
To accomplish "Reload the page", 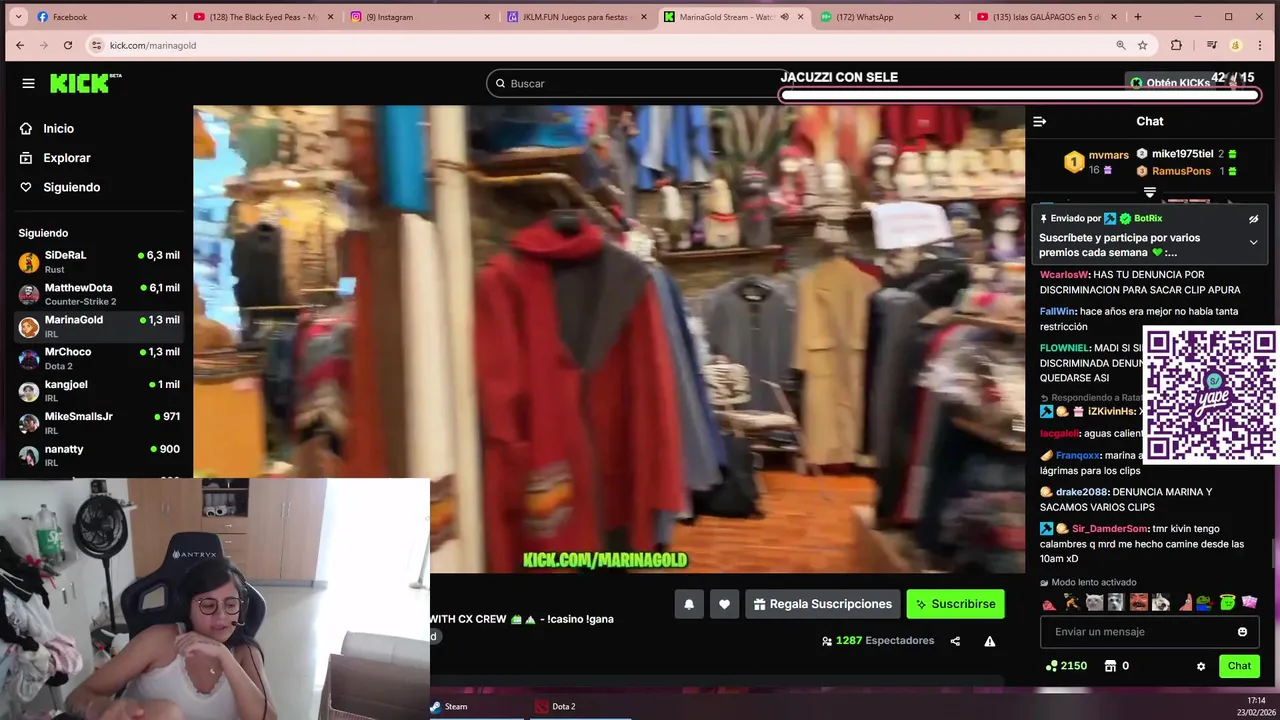I will pos(67,45).
